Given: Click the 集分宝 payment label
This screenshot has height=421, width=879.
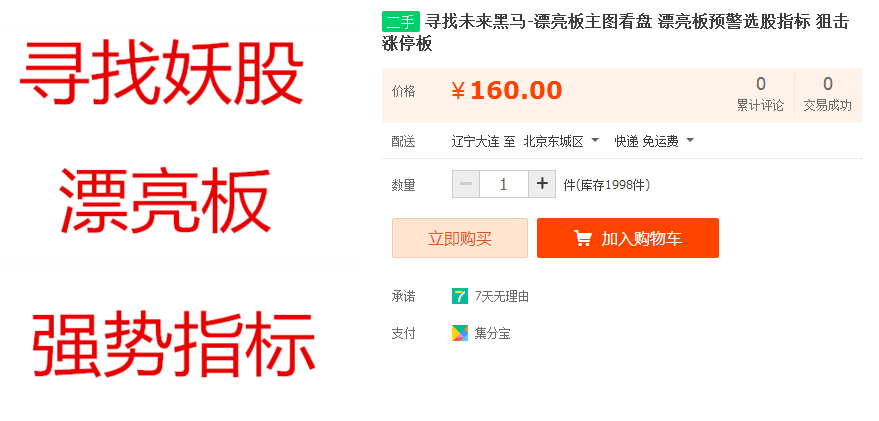Looking at the screenshot, I should coord(492,334).
